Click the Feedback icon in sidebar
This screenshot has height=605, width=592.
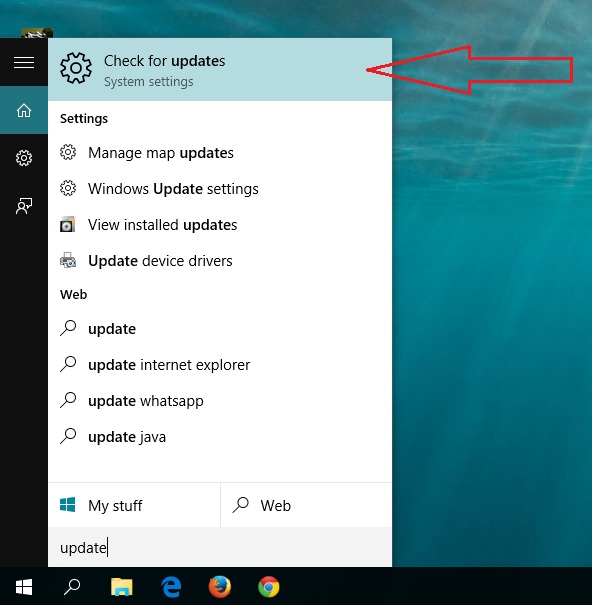click(x=24, y=206)
